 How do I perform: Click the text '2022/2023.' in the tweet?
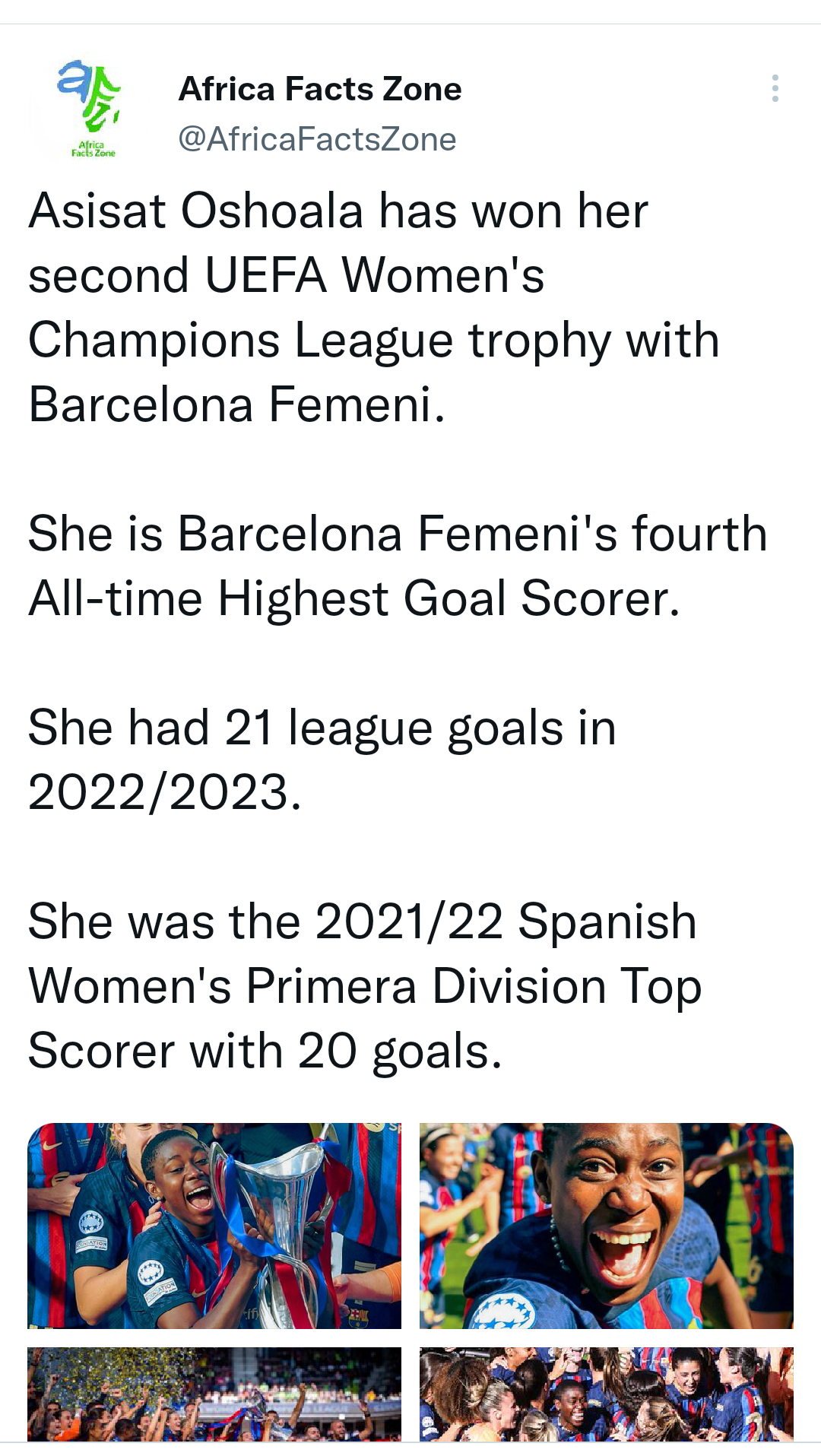click(164, 792)
